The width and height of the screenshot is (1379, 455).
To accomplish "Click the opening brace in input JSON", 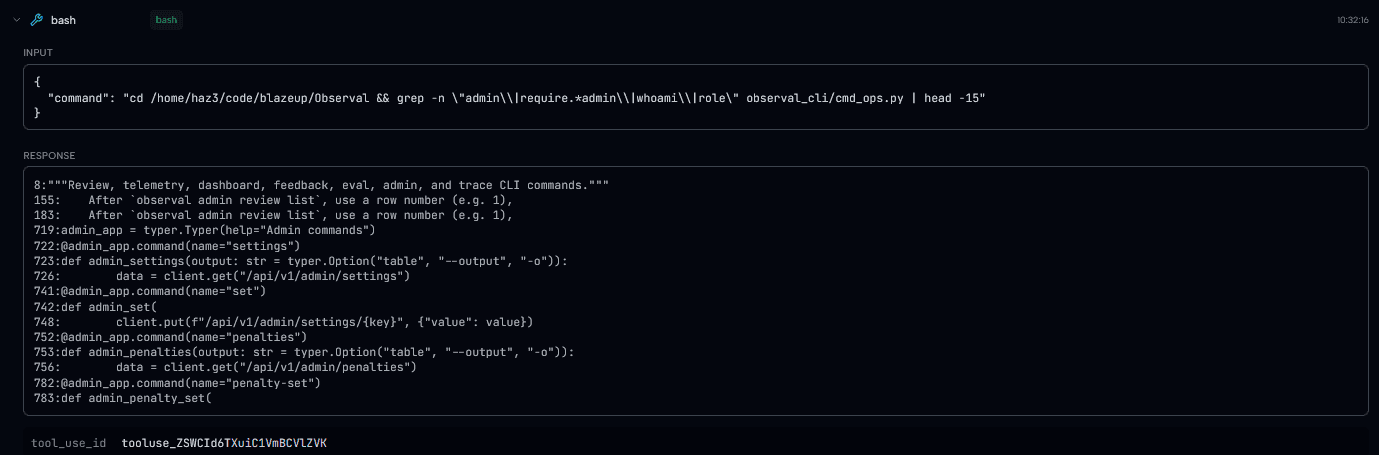I will tap(37, 82).
